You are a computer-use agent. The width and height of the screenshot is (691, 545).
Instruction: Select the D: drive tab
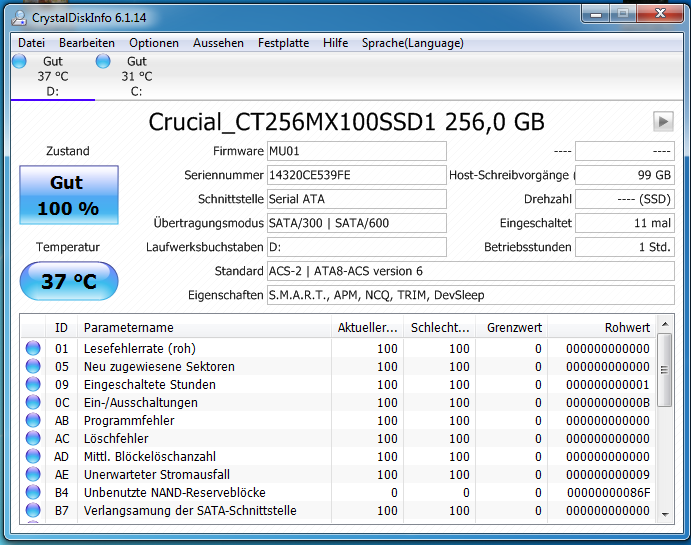[53, 76]
